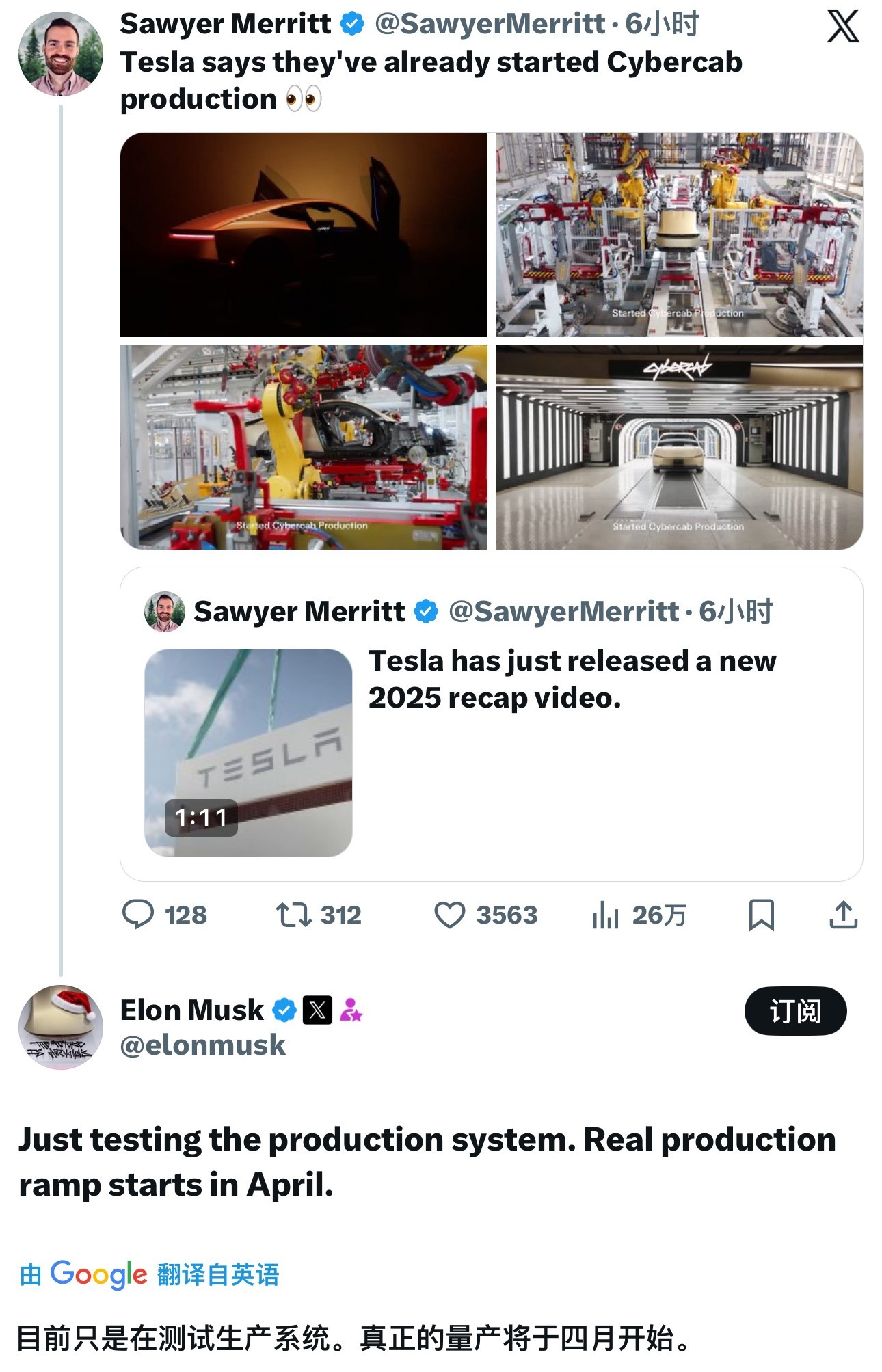Open Elon Musk's Santa hat avatar

60,1027
